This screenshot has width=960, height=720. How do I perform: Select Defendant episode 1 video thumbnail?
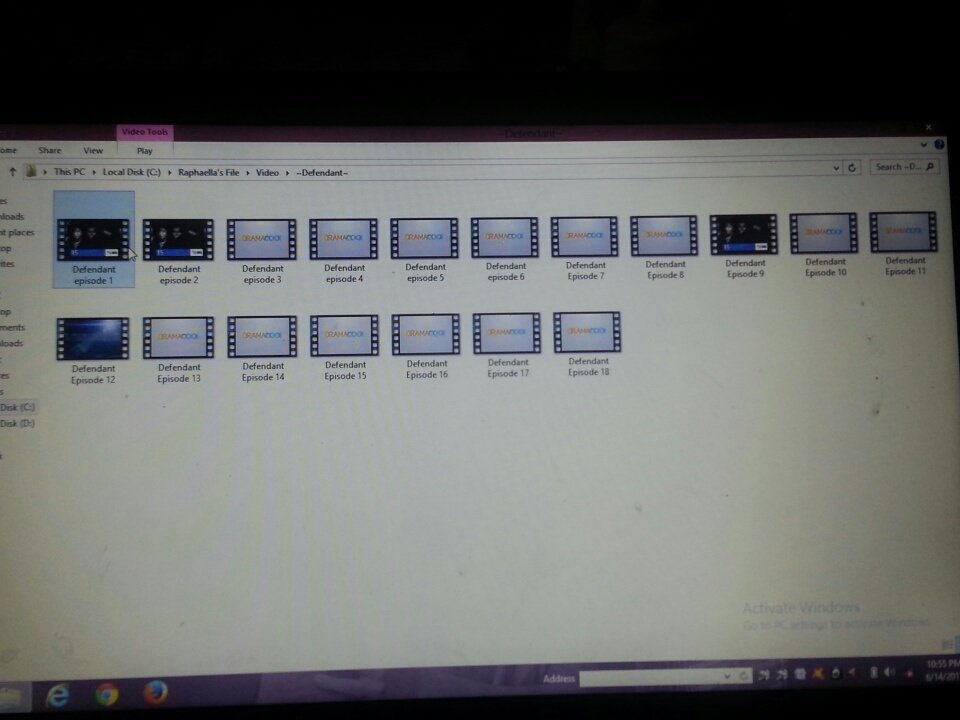(93, 239)
